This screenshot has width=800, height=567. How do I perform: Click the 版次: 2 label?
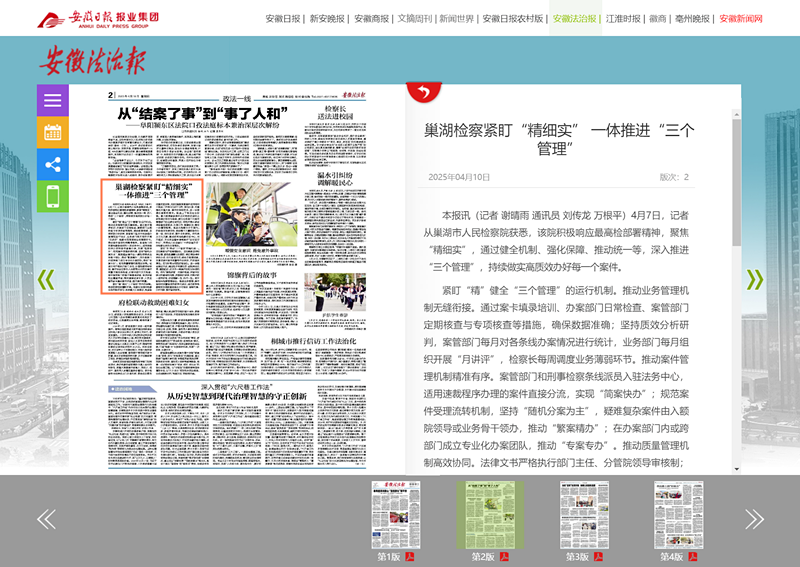click(x=674, y=177)
